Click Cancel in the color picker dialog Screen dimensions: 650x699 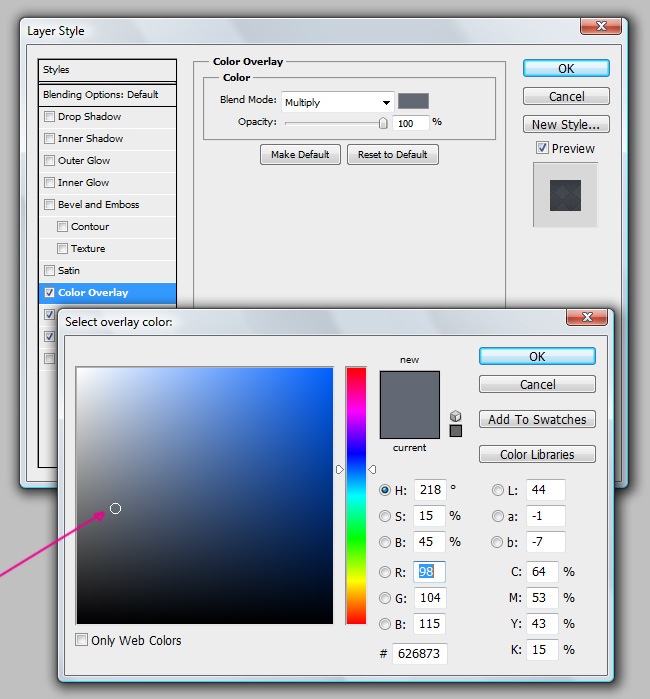point(537,384)
